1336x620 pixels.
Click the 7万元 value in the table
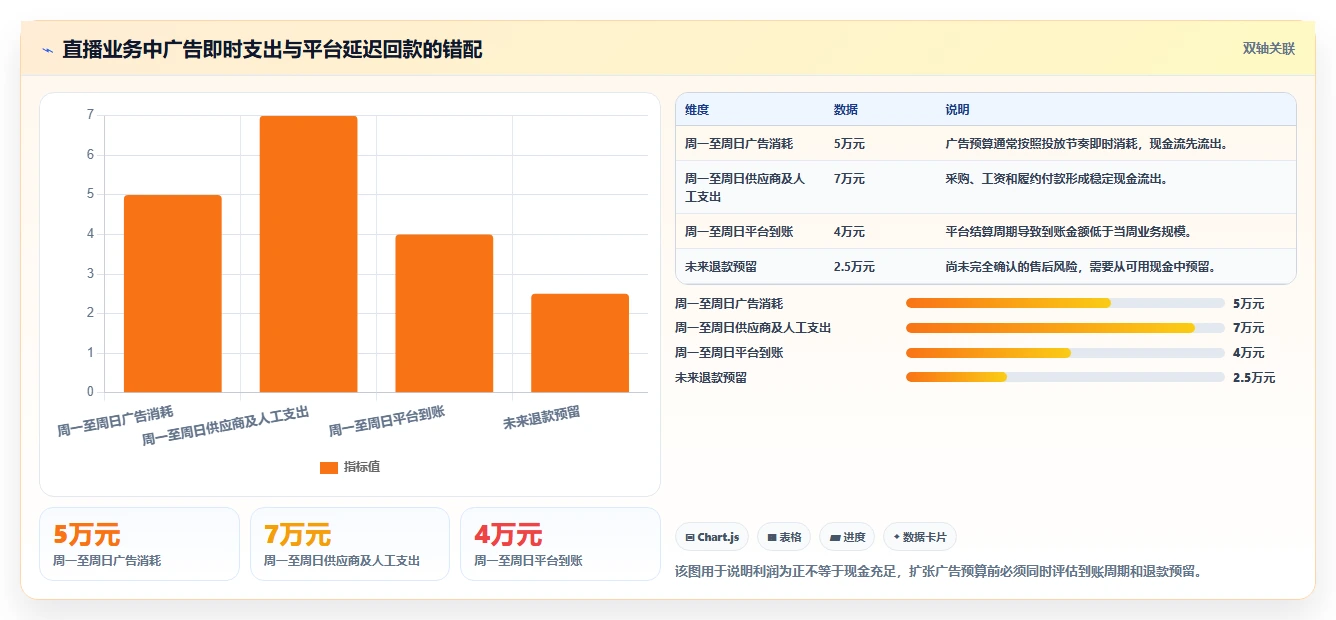(x=849, y=179)
